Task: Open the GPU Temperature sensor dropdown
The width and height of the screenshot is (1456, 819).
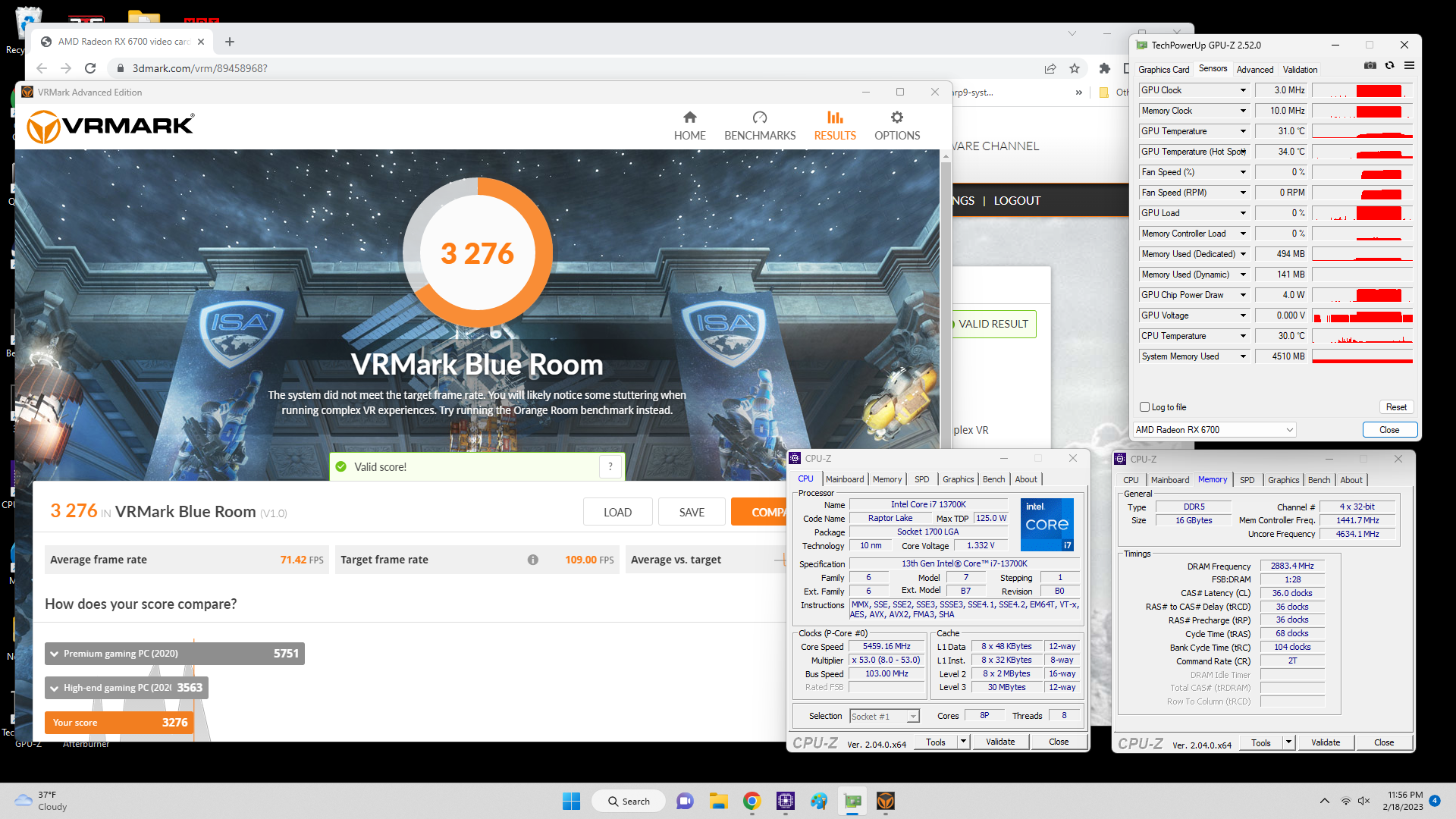Action: click(x=1243, y=131)
